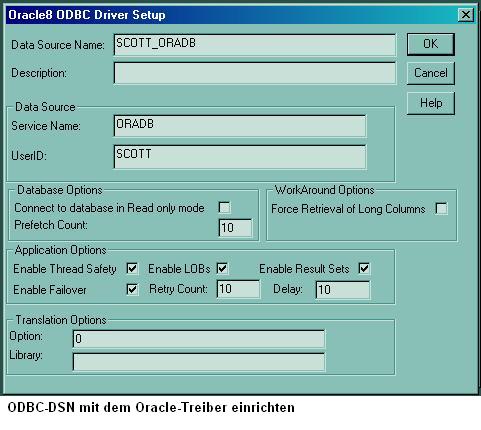Confirm setup with the OK button
481x430 pixels.
[430, 44]
